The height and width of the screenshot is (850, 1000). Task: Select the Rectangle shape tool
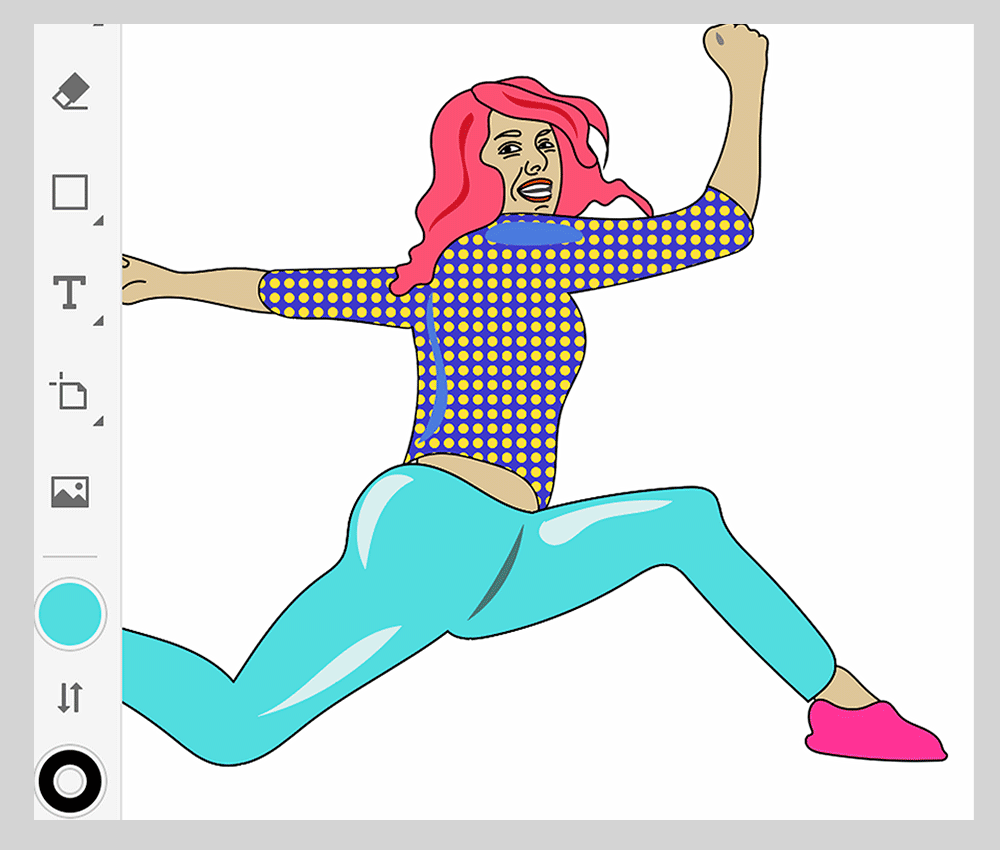click(70, 192)
